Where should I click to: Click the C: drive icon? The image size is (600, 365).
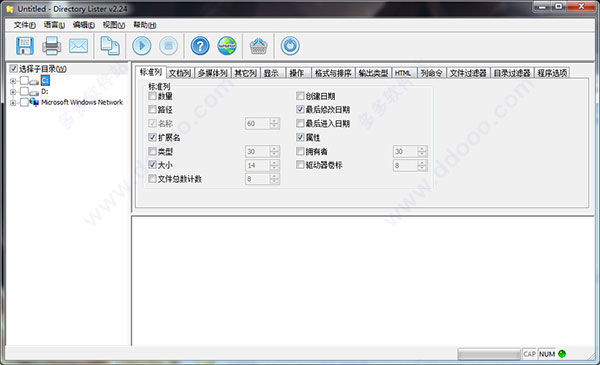34,82
